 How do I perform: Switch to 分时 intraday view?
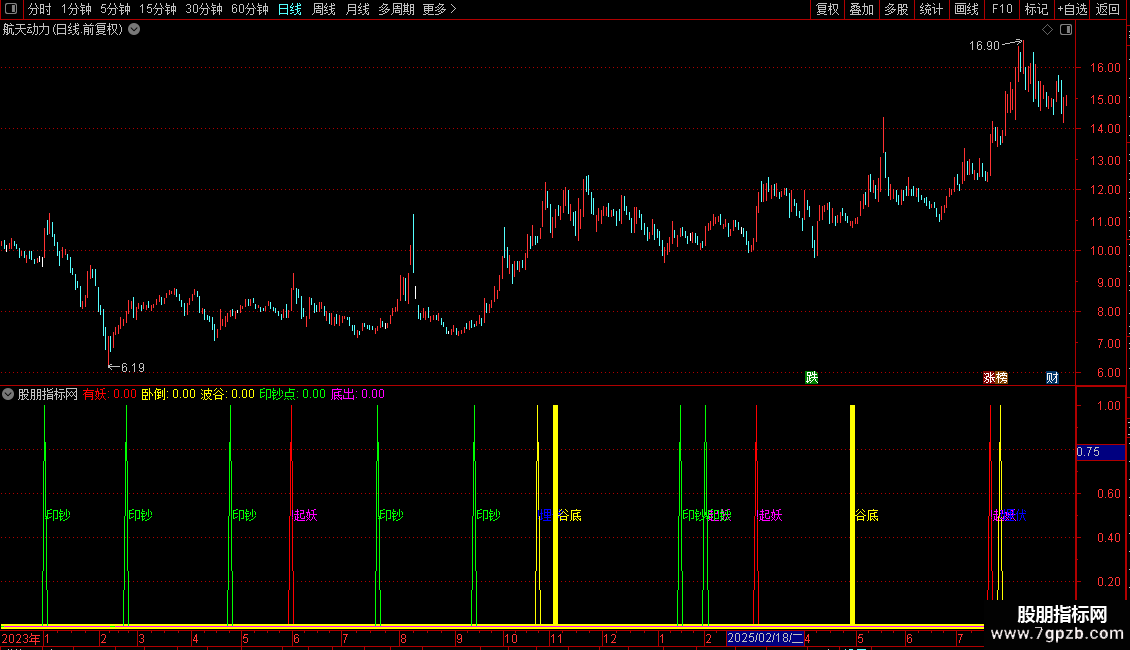[40, 9]
